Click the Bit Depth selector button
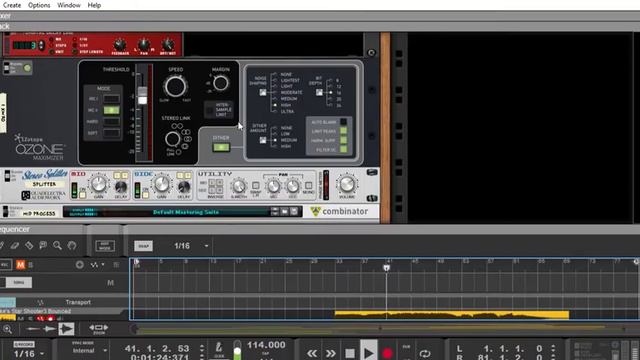This screenshot has width=640, height=360. 319,93
